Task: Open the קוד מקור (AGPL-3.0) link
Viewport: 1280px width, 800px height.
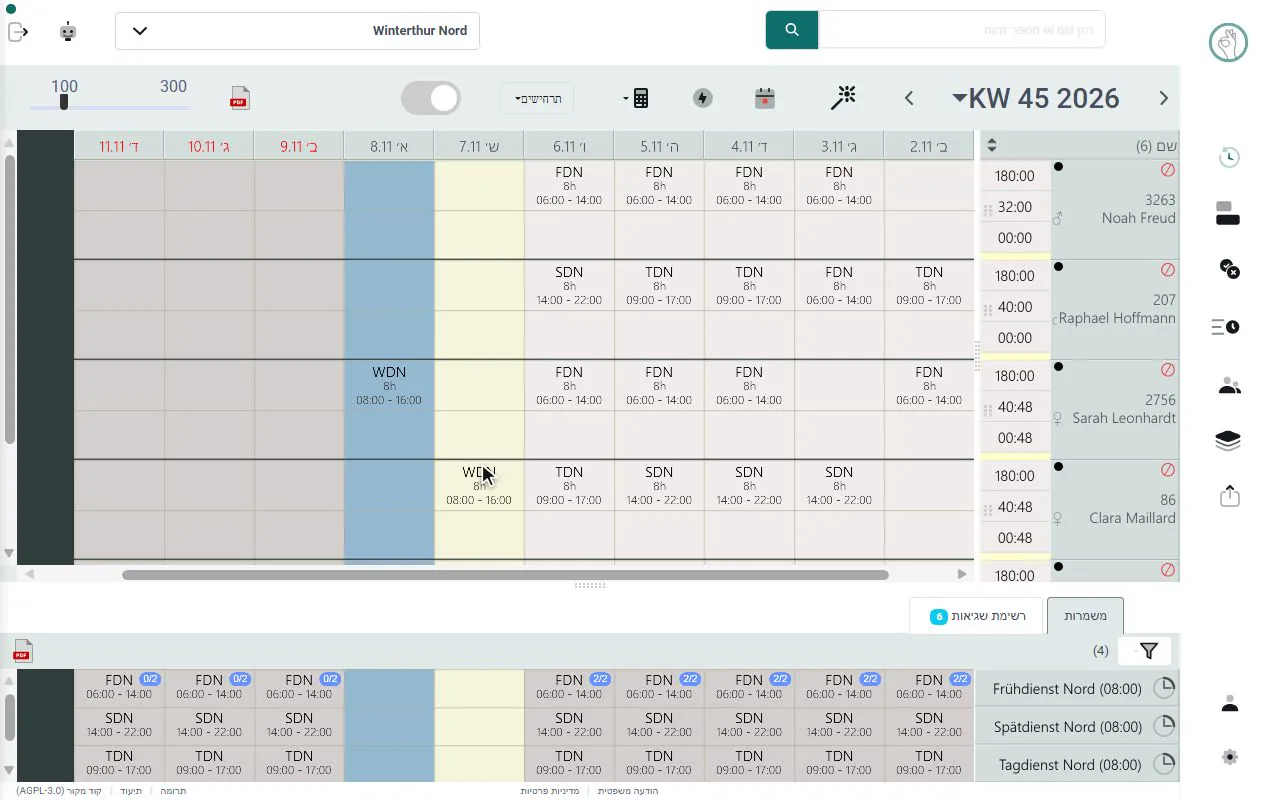Action: pos(59,791)
